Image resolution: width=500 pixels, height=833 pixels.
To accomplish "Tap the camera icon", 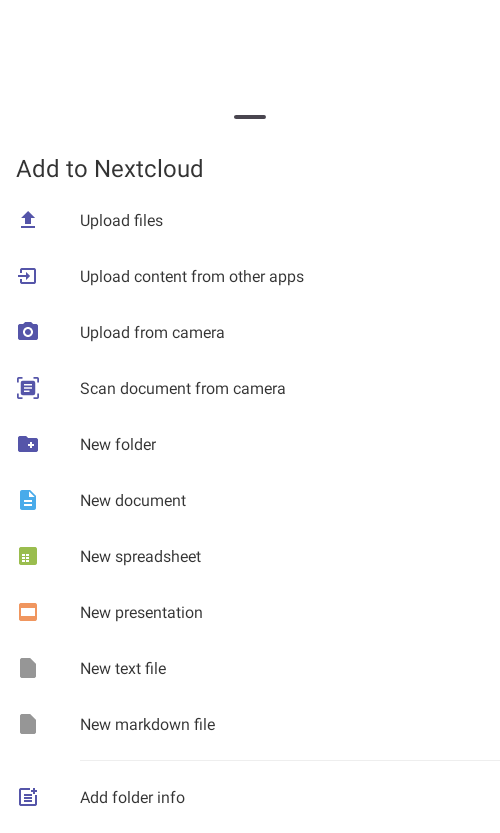I will (x=28, y=332).
